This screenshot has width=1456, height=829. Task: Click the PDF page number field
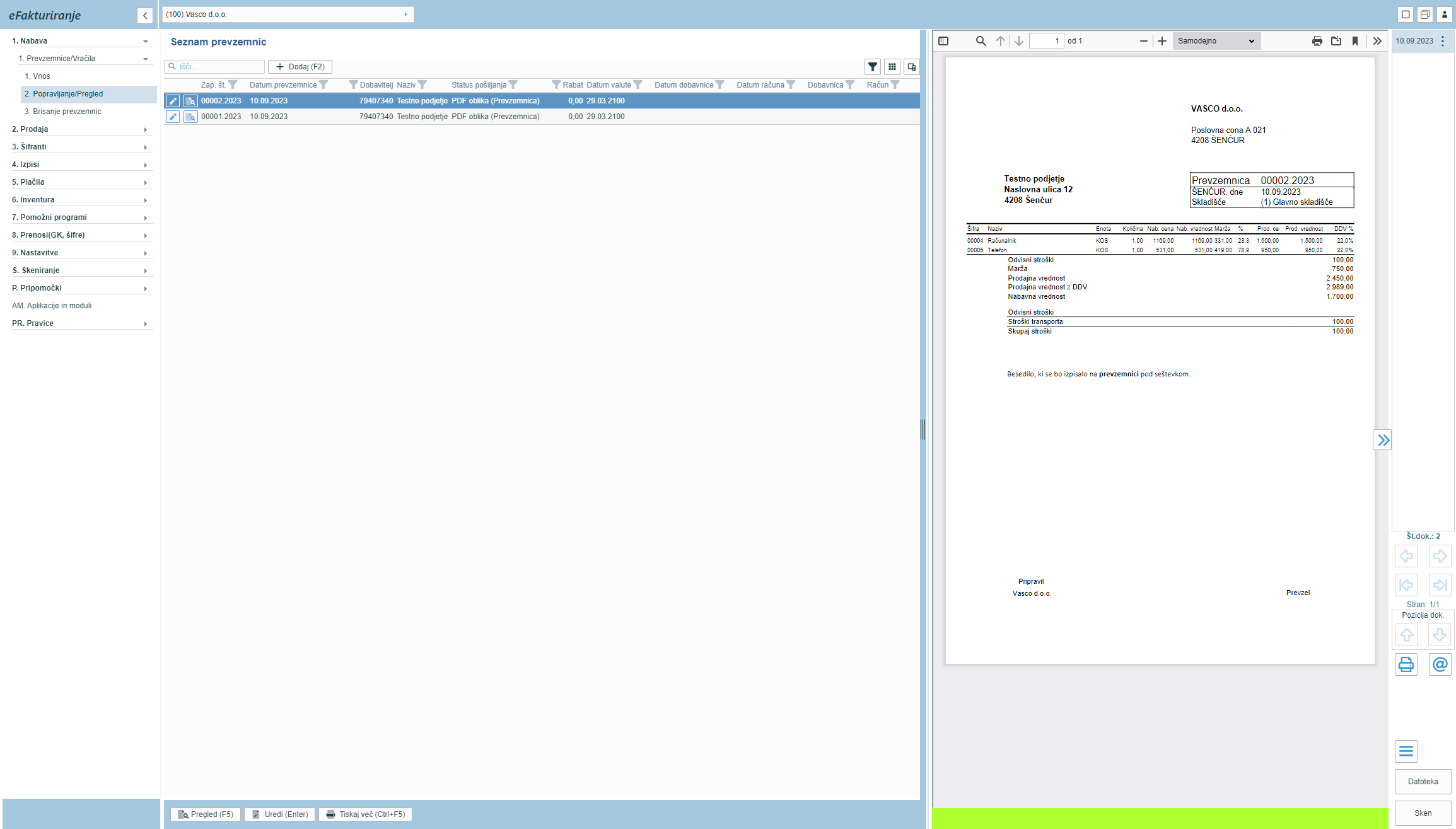[1047, 41]
